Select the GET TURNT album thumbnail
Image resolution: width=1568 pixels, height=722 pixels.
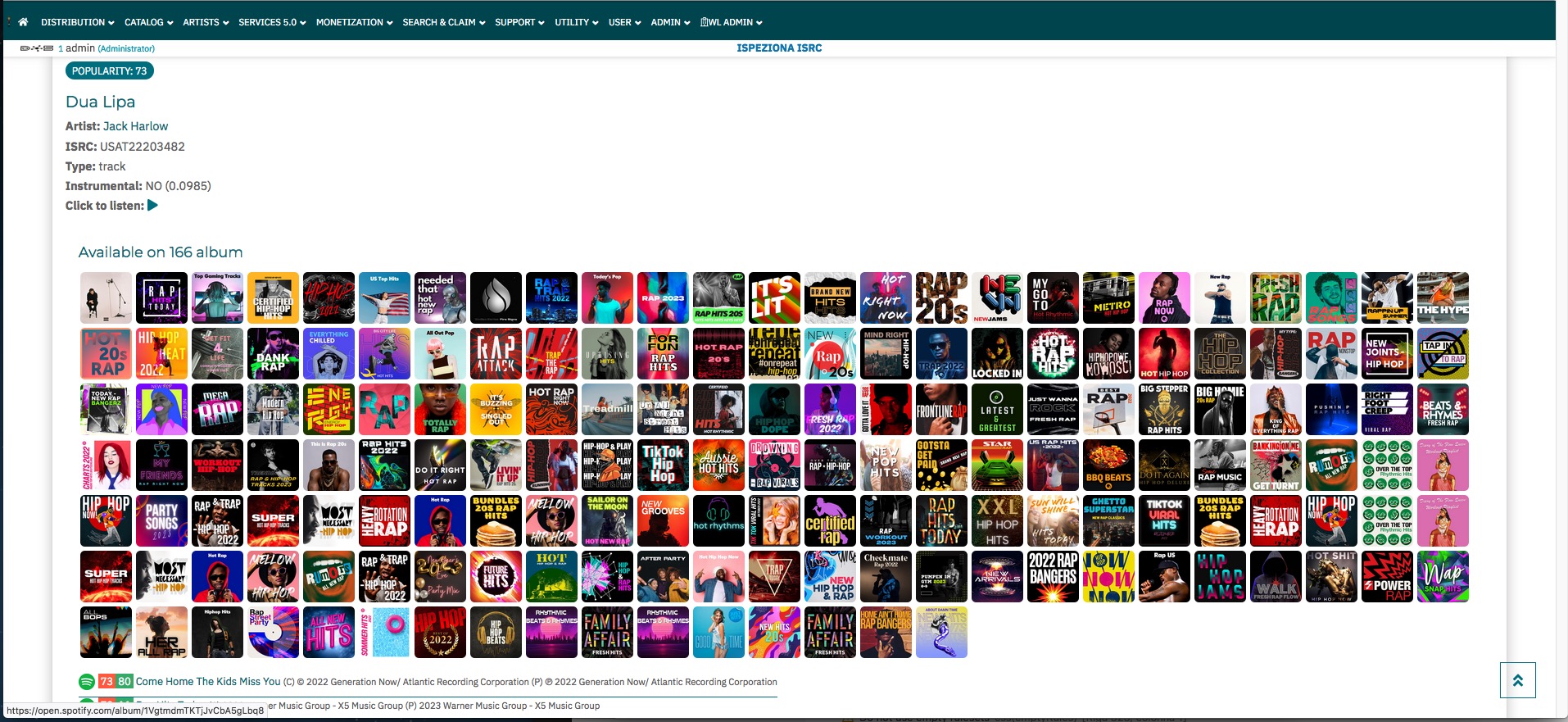point(1276,465)
